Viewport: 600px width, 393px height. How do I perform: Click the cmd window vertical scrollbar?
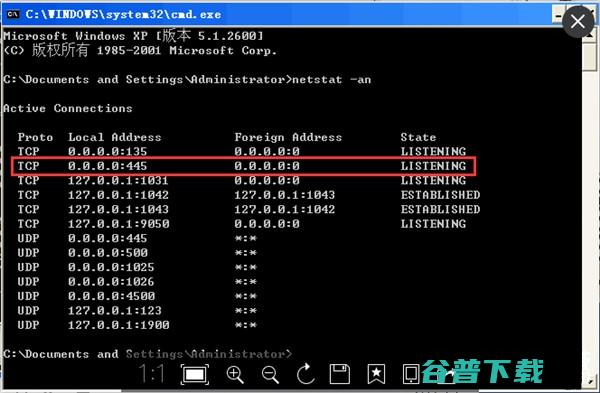pos(590,207)
